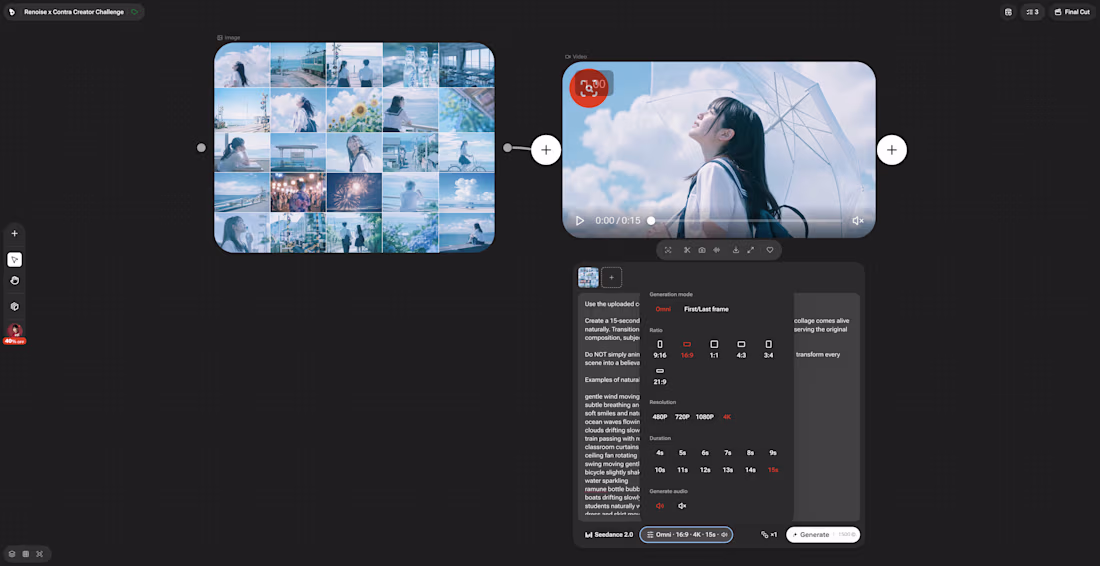The image size is (1100, 566).
Task: Set resolution to 720P
Action: (x=682, y=417)
